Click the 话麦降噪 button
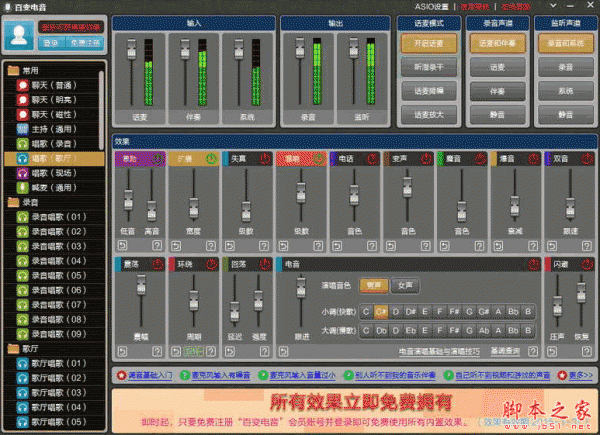Viewport: 600px width, 435px height. pos(429,91)
